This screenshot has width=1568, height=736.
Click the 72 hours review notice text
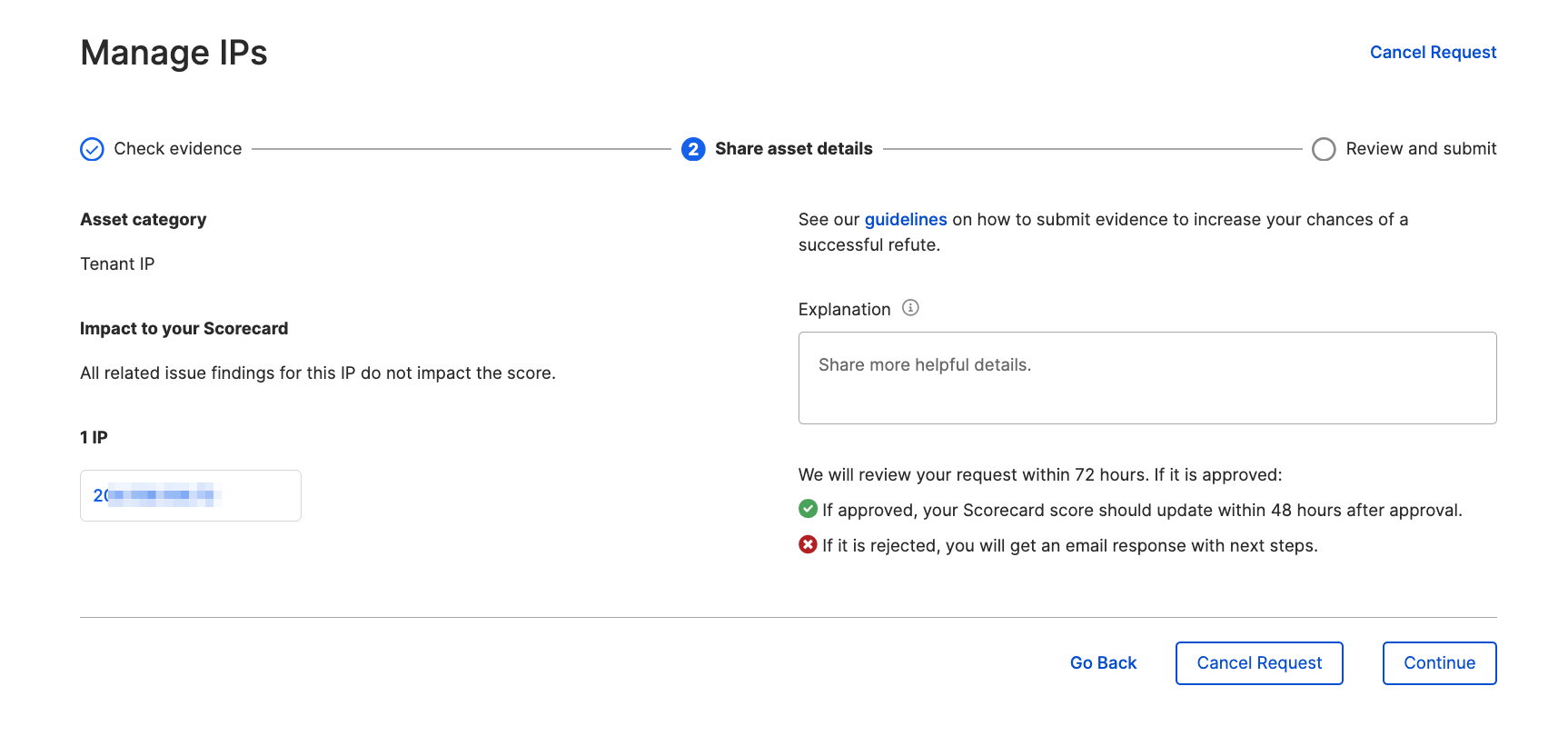(x=1040, y=475)
